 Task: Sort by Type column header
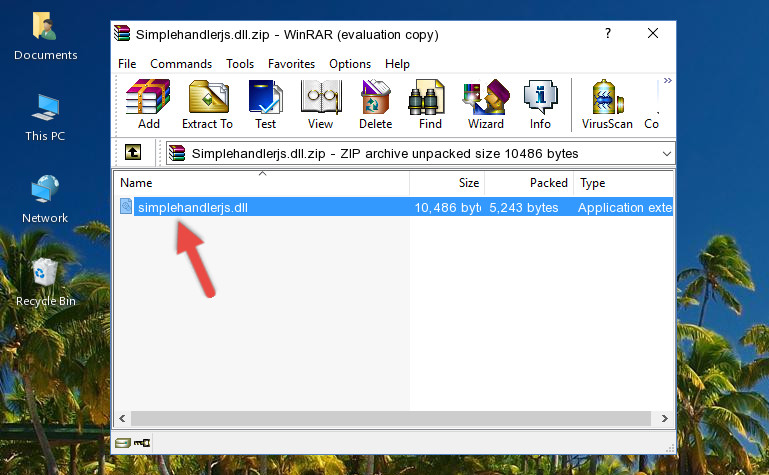(624, 183)
